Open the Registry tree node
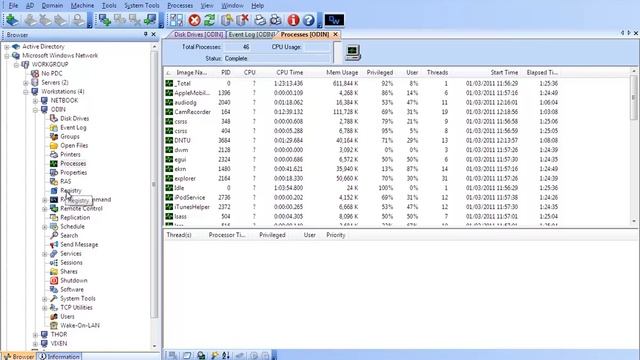The width and height of the screenshot is (640, 360). (x=71, y=191)
